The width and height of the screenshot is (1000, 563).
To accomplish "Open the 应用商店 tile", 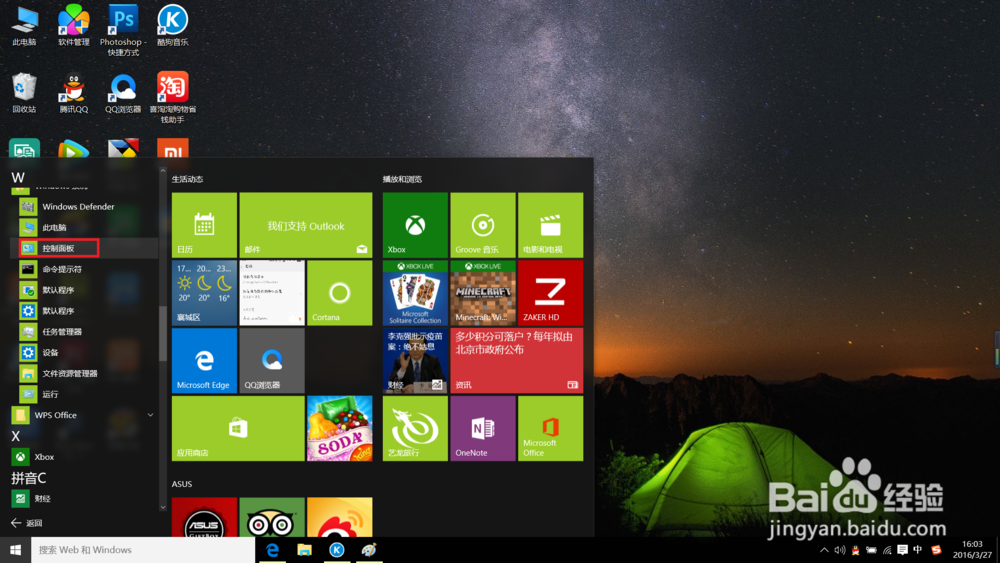I will [238, 428].
